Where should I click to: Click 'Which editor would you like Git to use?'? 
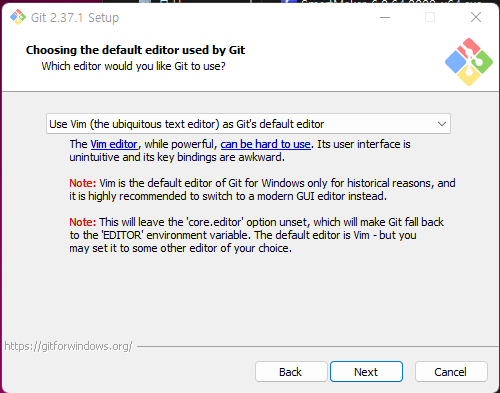[133, 66]
